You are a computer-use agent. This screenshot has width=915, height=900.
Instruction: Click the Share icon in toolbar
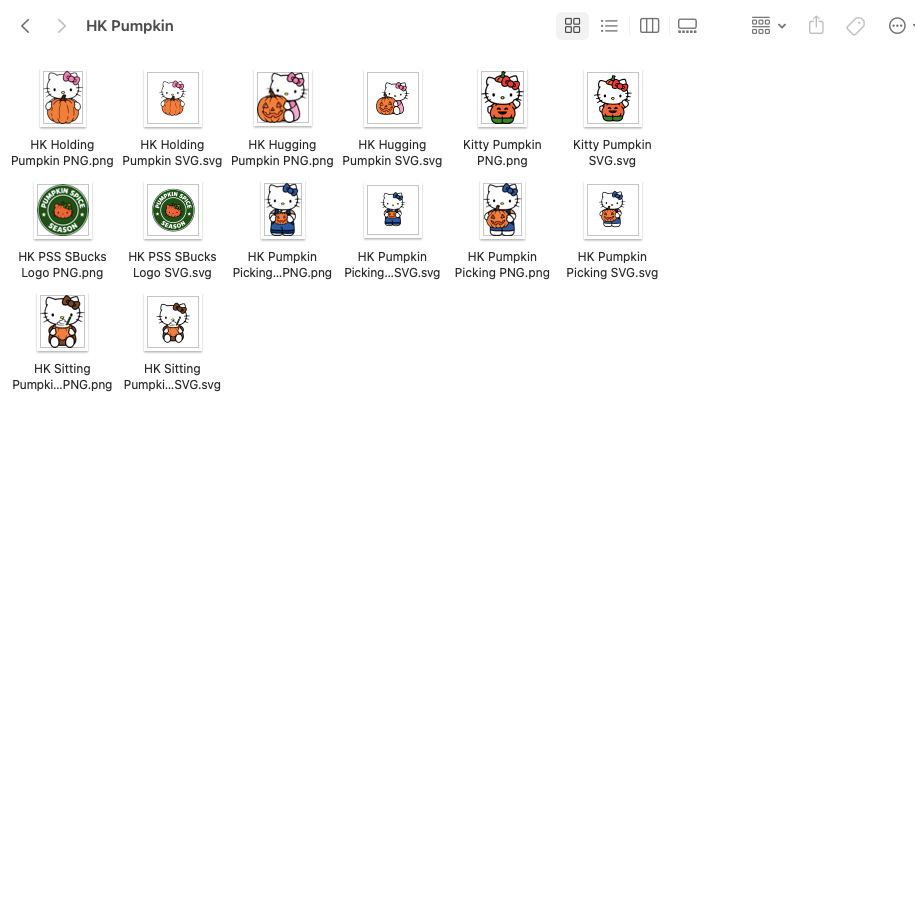coord(816,26)
